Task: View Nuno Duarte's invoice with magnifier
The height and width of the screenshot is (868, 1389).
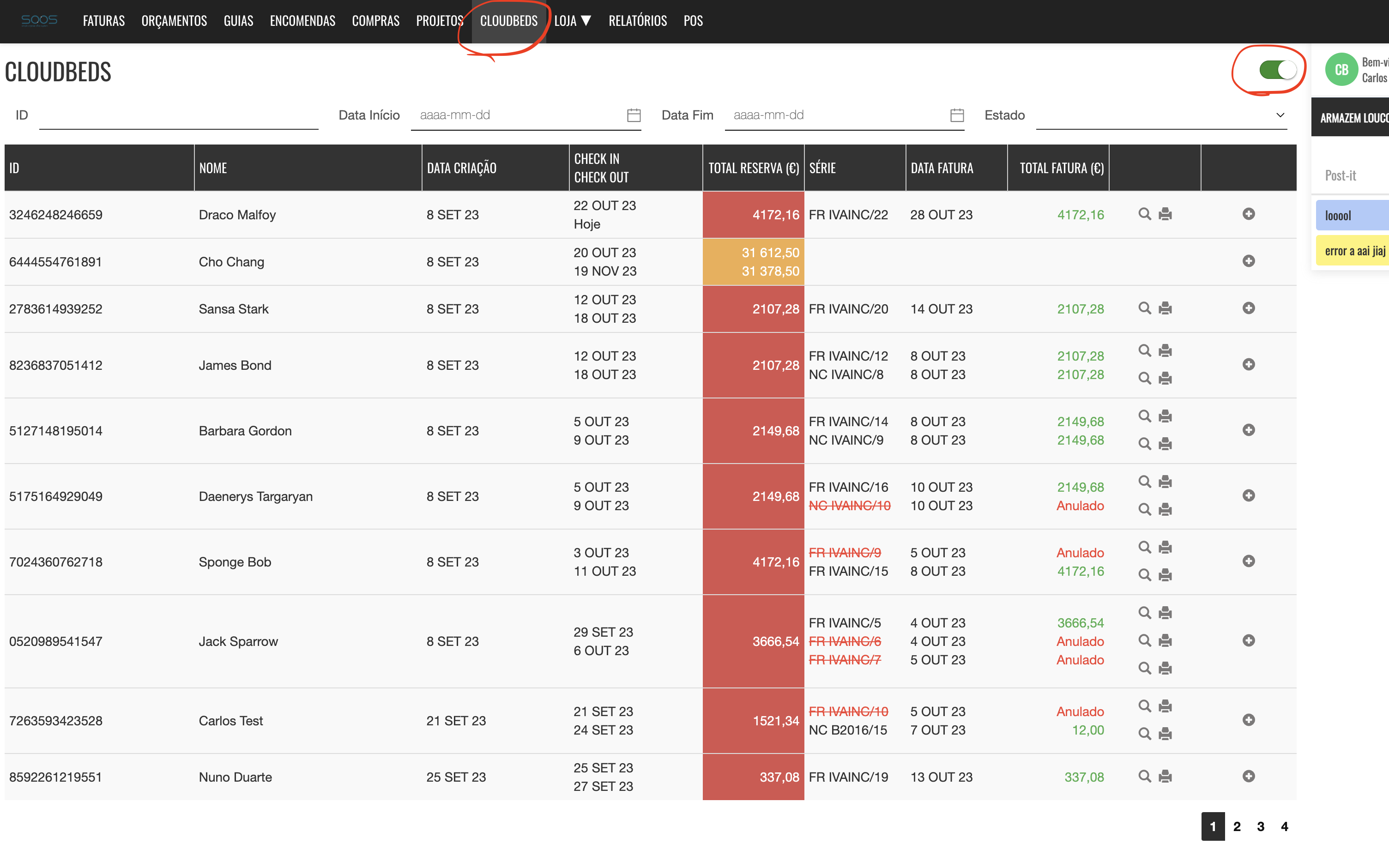Action: 1144,776
